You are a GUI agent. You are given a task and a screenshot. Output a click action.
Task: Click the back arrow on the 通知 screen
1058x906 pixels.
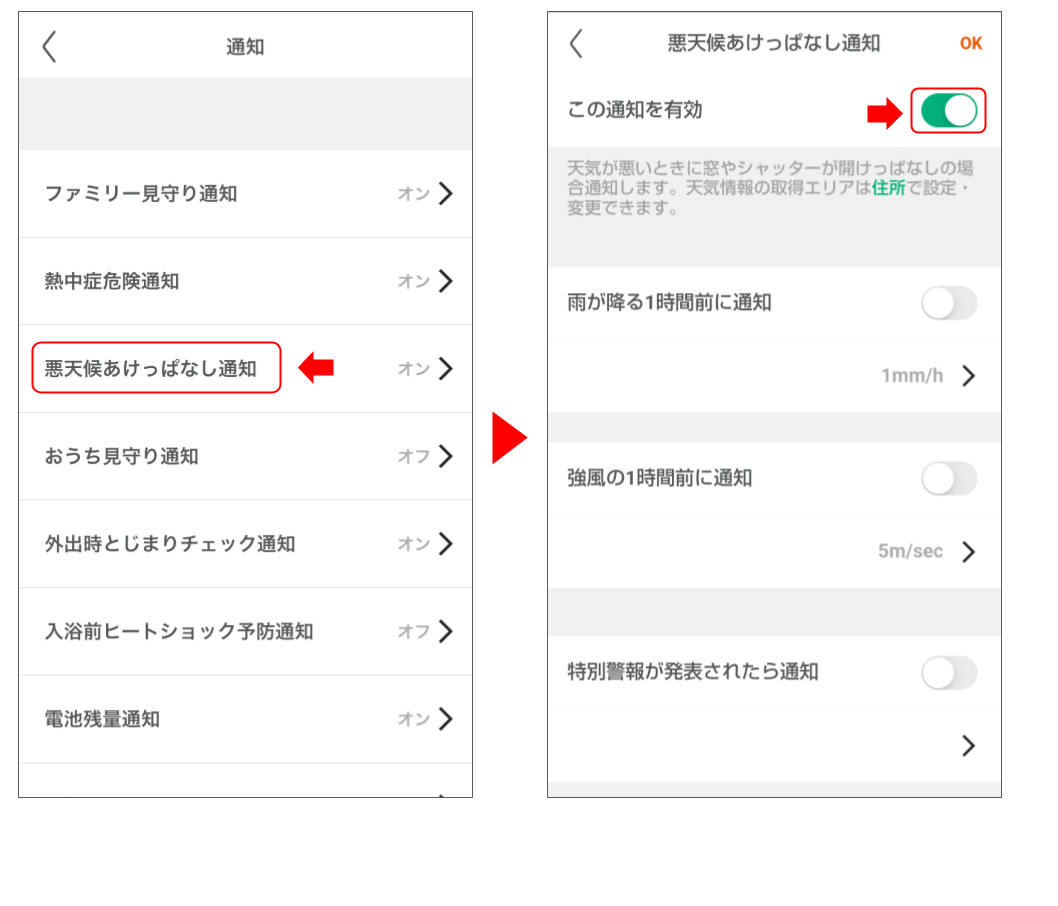pos(50,46)
